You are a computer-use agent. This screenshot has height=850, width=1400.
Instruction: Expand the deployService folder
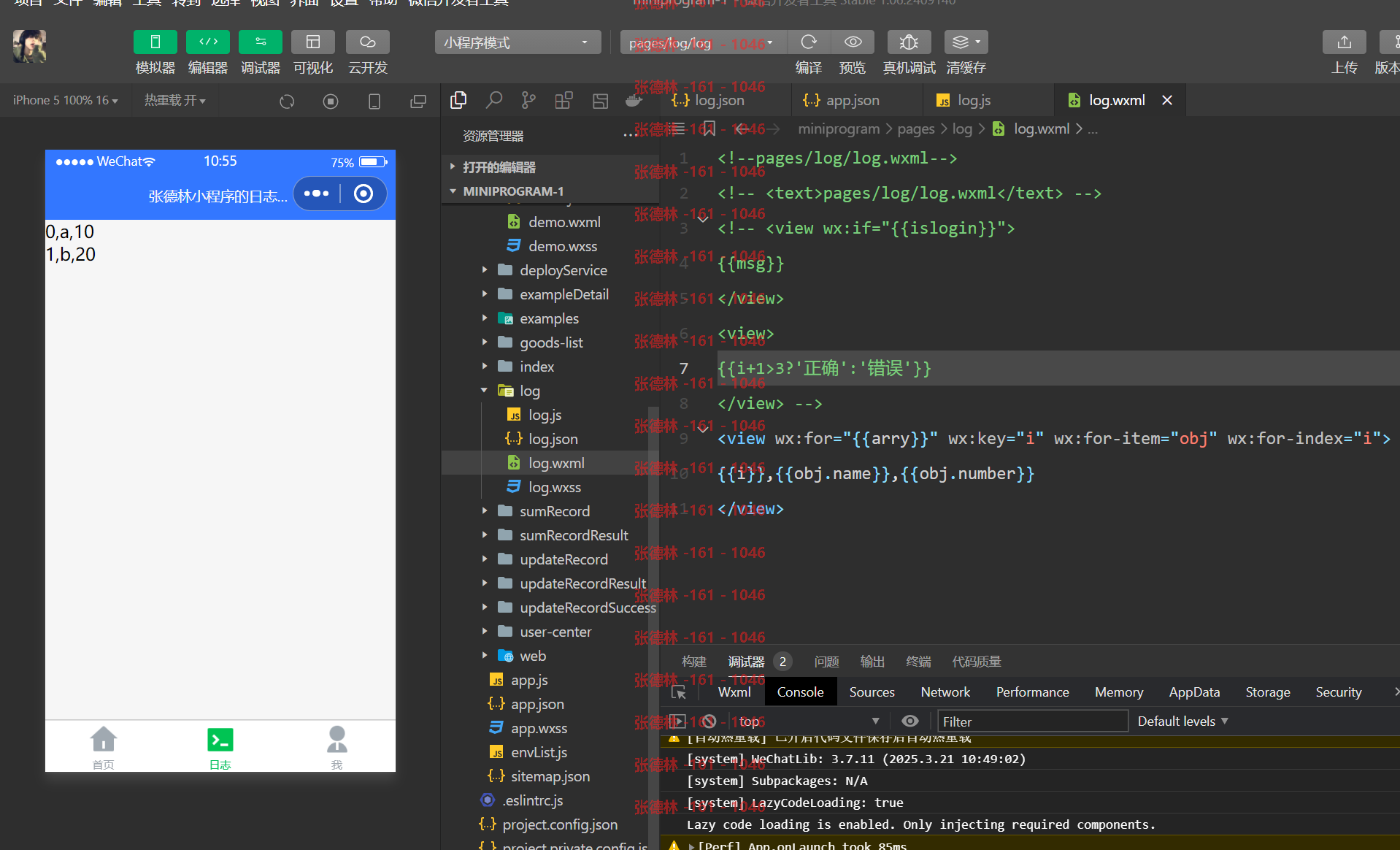pyautogui.click(x=551, y=270)
